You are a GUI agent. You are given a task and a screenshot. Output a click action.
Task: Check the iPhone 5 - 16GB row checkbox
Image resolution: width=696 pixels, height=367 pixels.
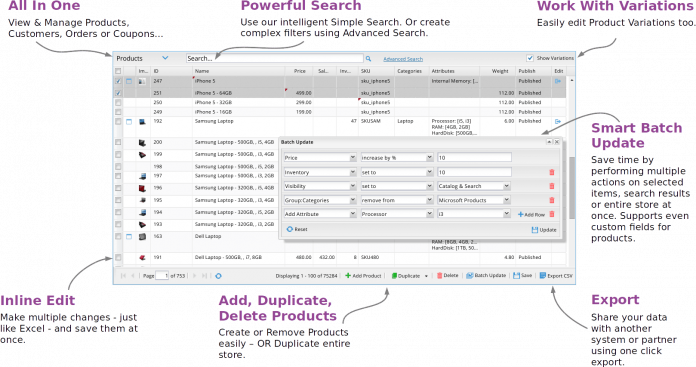(118, 112)
